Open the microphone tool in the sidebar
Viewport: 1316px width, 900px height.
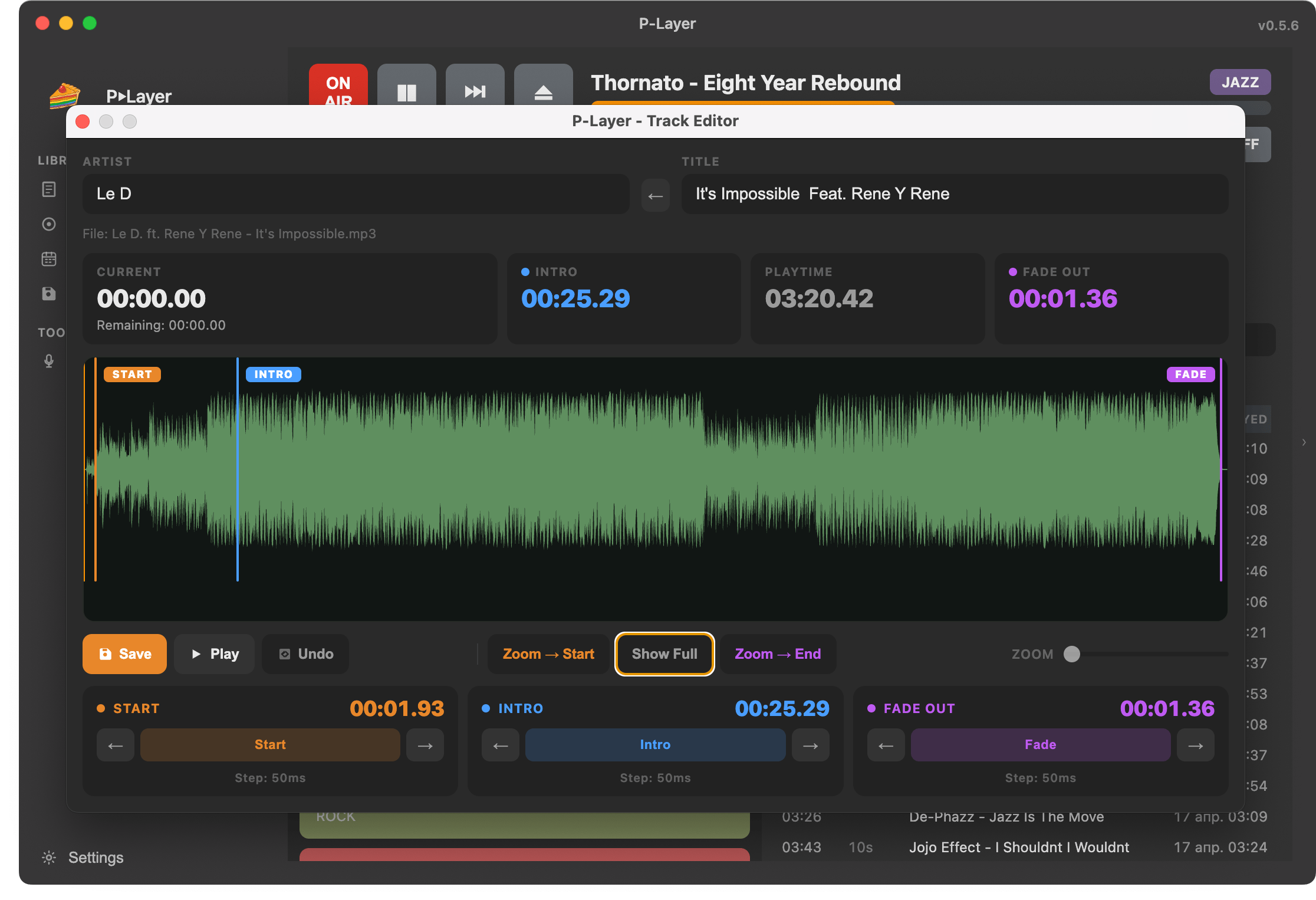[49, 361]
